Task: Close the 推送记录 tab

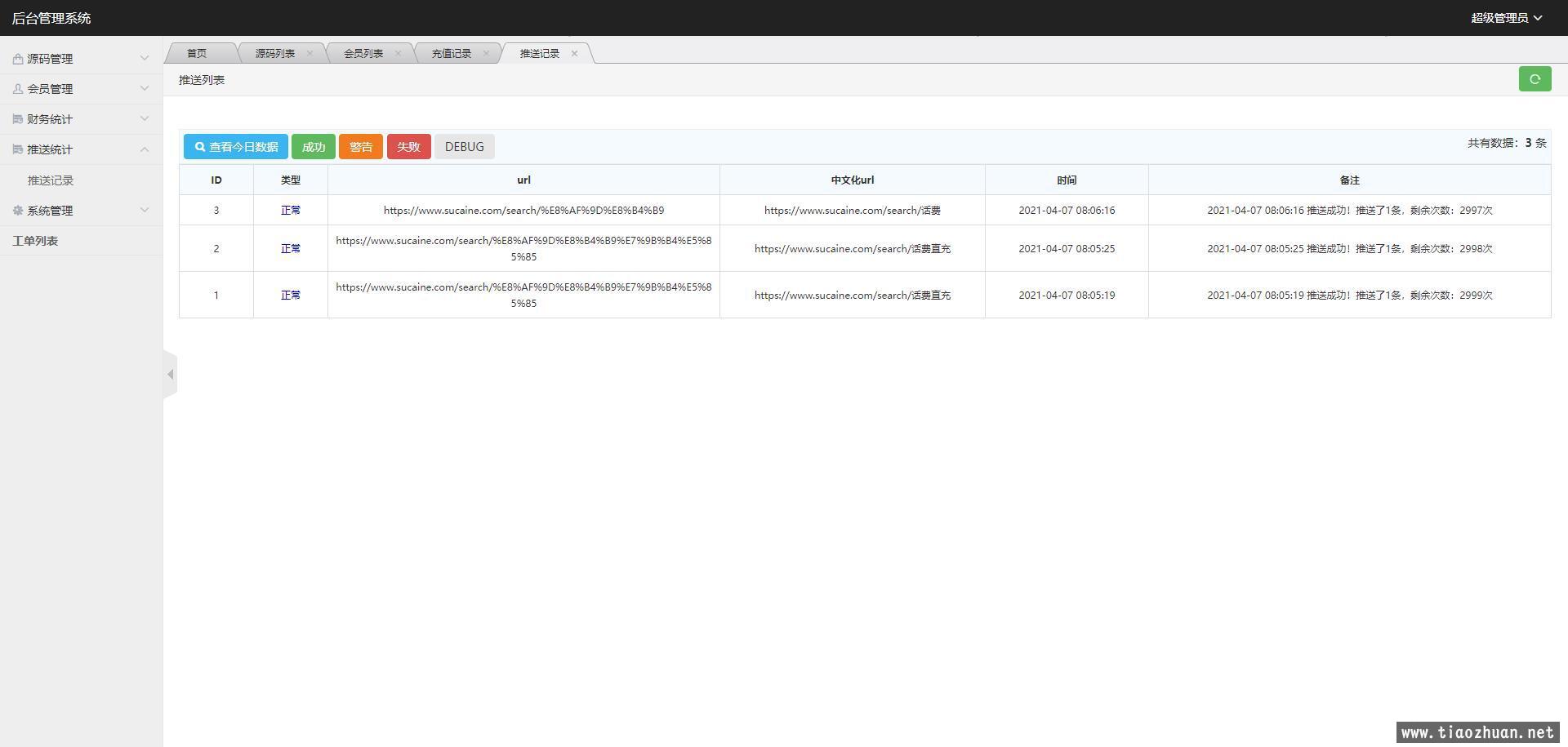Action: (x=574, y=54)
